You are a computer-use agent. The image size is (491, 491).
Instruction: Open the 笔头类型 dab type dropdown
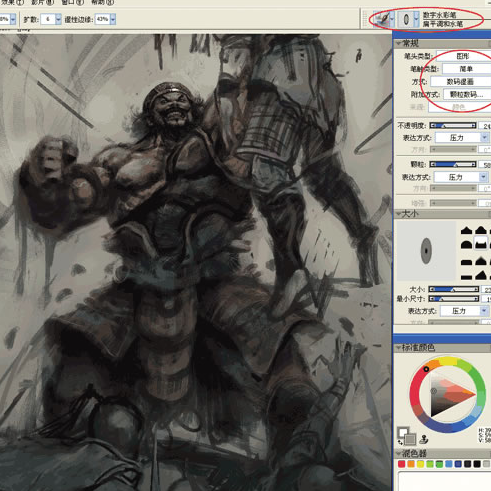464,56
